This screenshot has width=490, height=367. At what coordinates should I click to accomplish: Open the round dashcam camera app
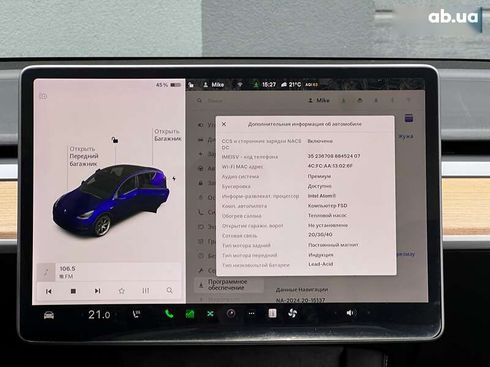coord(231,313)
